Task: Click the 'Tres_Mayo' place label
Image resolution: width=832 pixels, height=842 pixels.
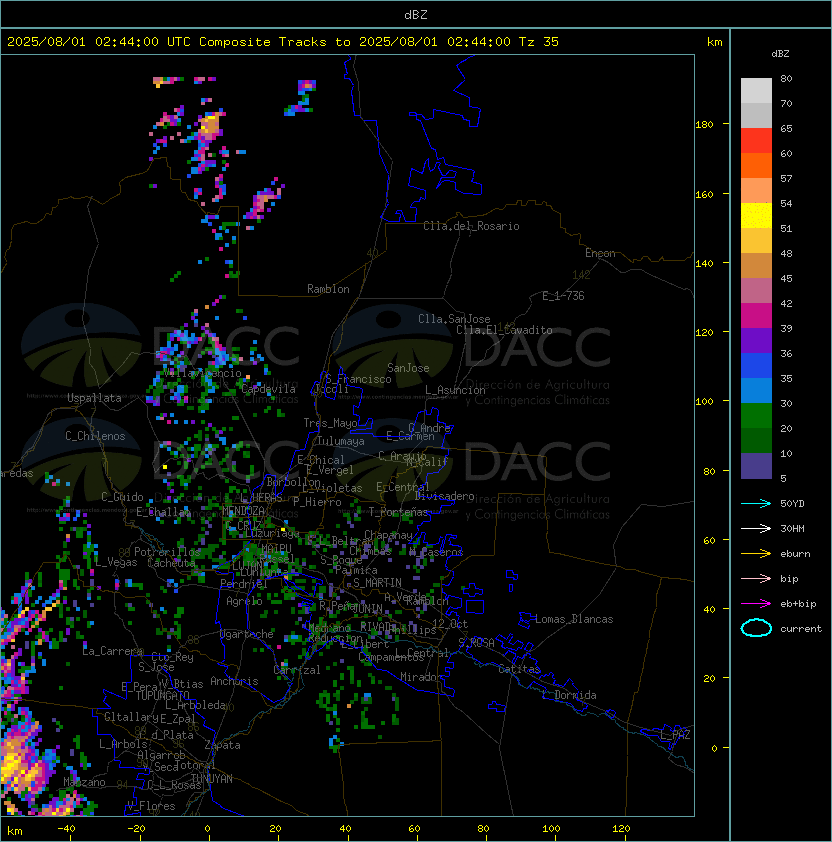Action: pyautogui.click(x=330, y=423)
